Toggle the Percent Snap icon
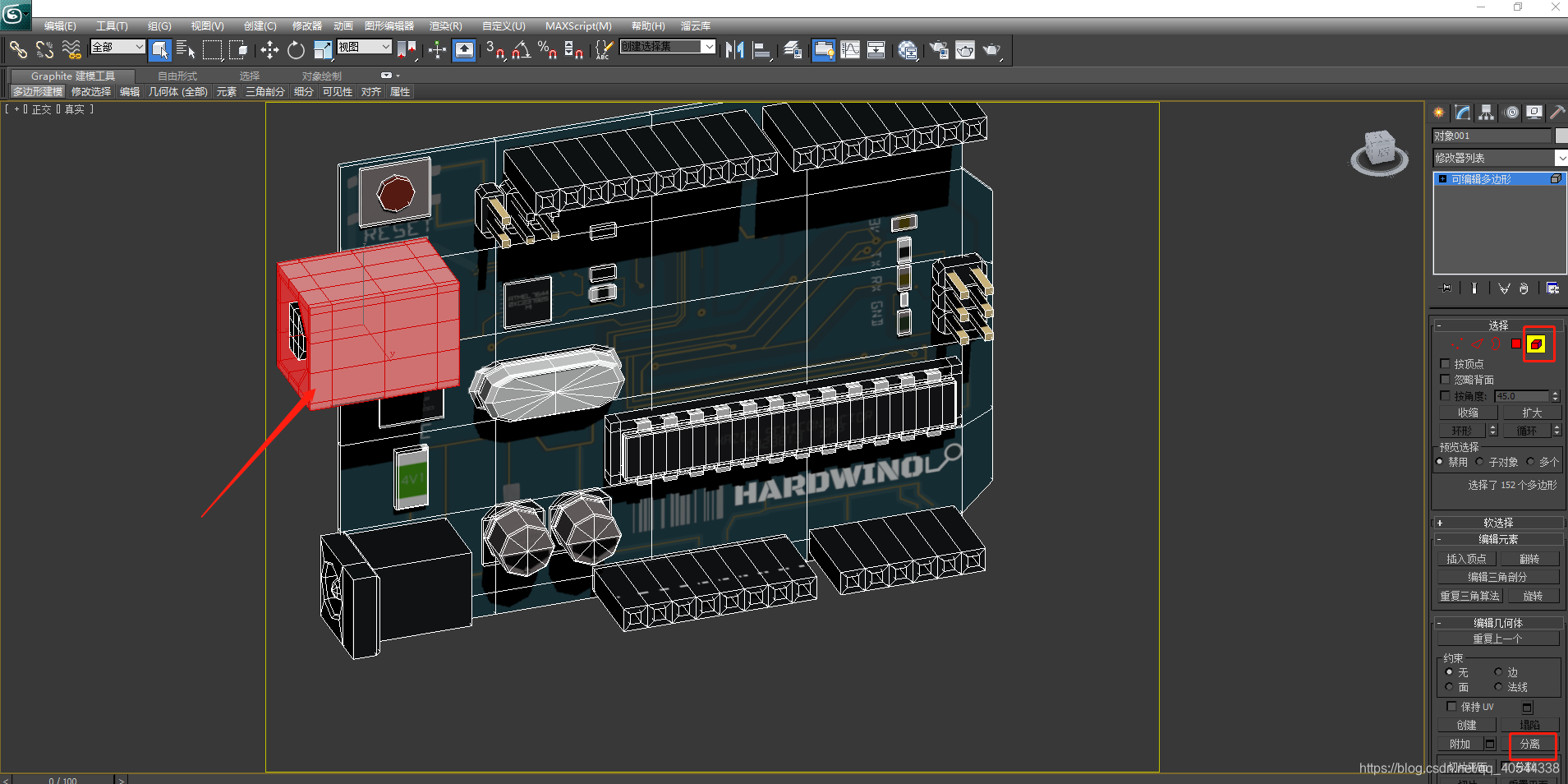 point(547,50)
